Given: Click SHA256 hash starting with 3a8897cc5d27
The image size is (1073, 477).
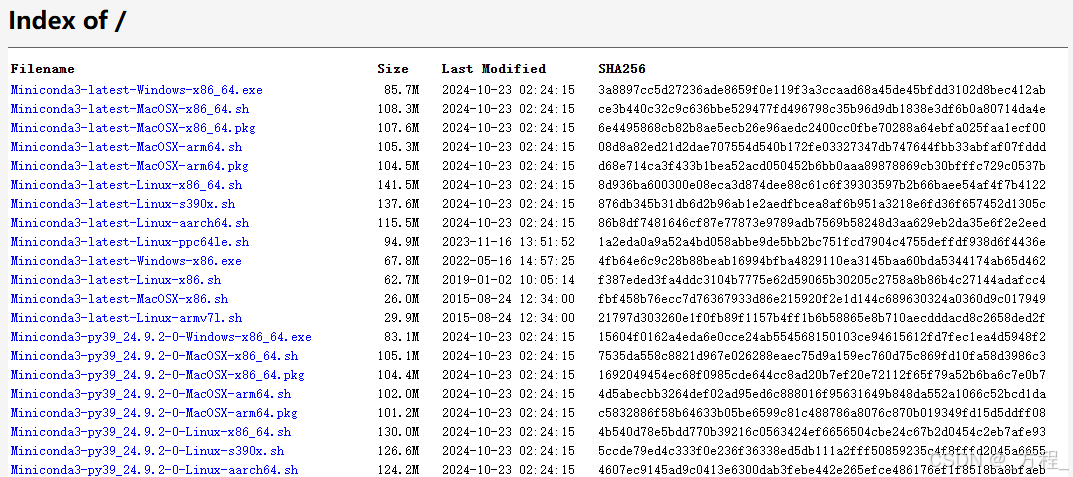Looking at the screenshot, I should click(x=822, y=90).
